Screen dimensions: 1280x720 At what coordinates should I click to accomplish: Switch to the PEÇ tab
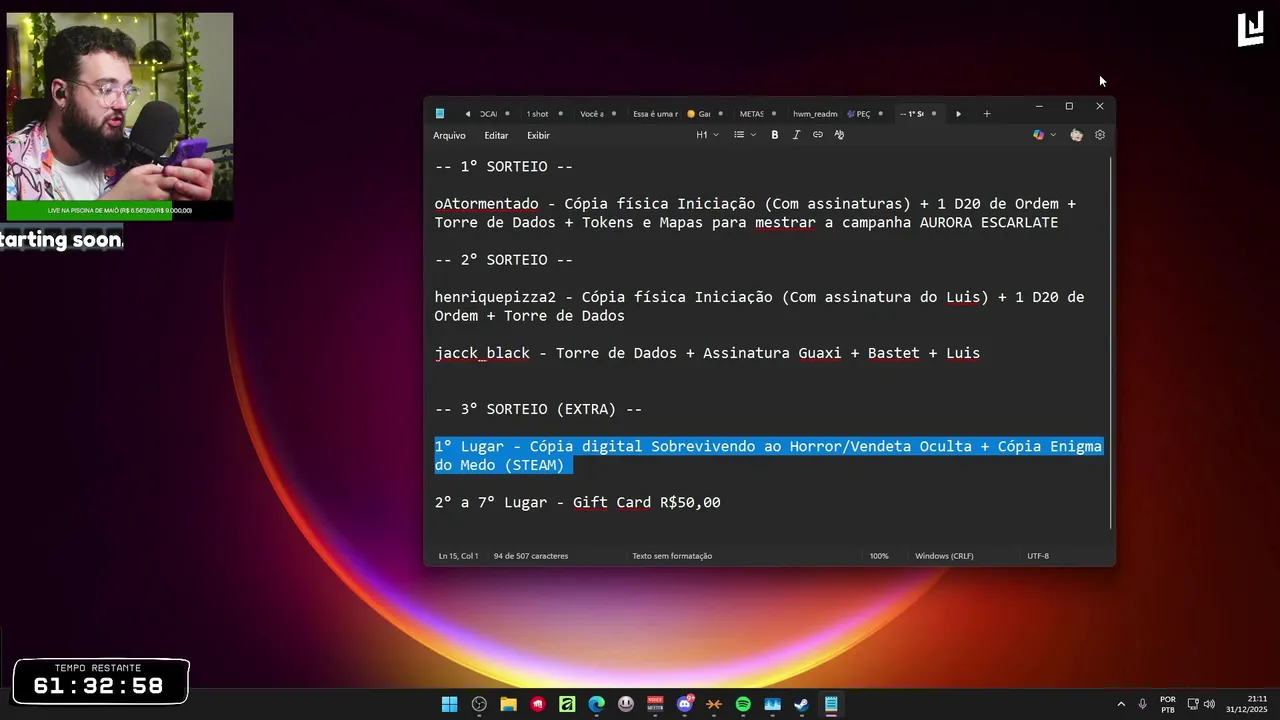tap(858, 114)
